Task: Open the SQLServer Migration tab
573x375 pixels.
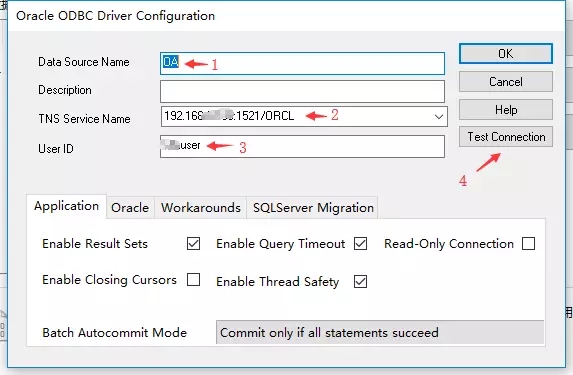Action: tap(313, 208)
